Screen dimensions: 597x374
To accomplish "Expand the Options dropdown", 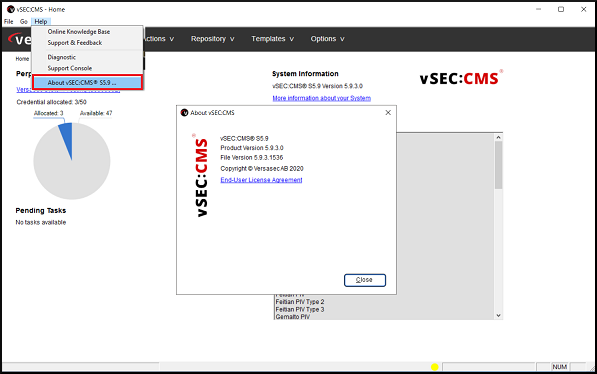I will point(327,39).
